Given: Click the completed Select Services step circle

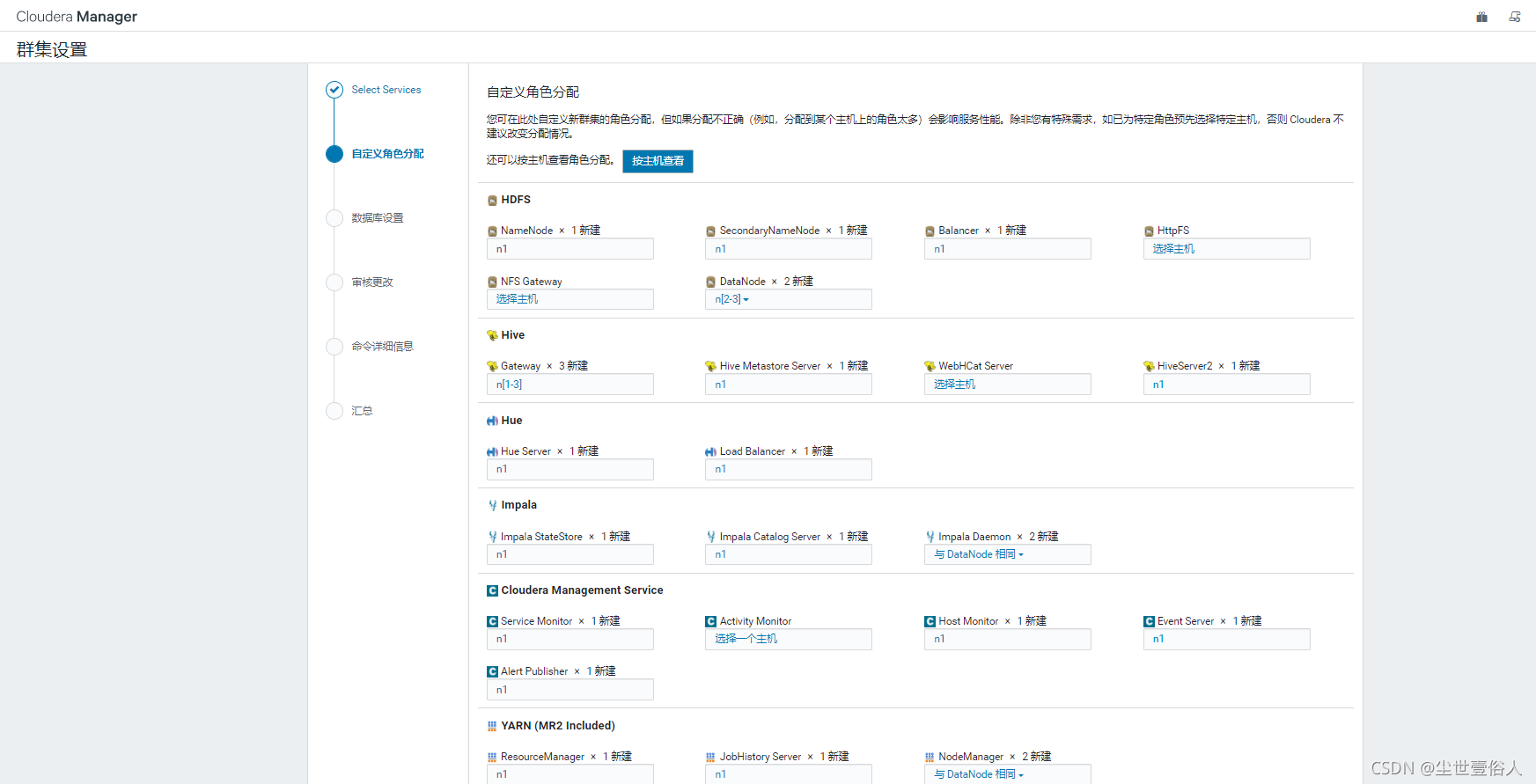Looking at the screenshot, I should pyautogui.click(x=334, y=90).
